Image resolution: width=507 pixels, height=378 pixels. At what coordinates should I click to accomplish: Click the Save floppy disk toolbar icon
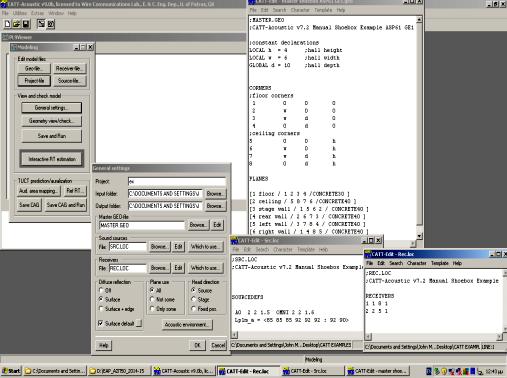click(x=26, y=24)
